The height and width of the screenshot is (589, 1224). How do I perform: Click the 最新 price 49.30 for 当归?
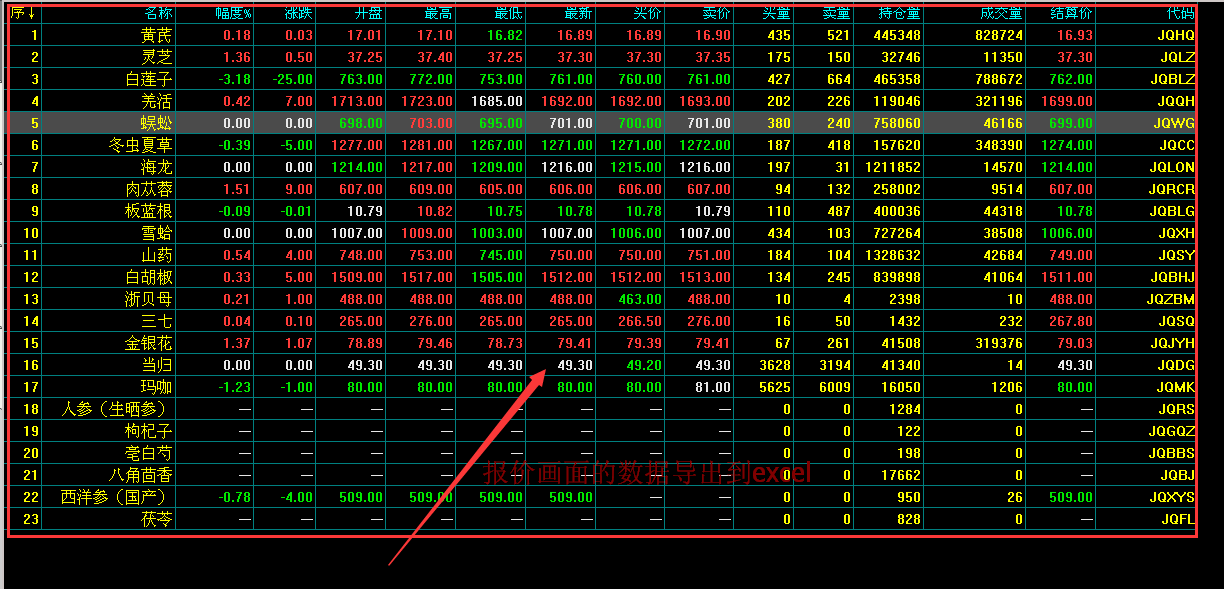tap(575, 365)
